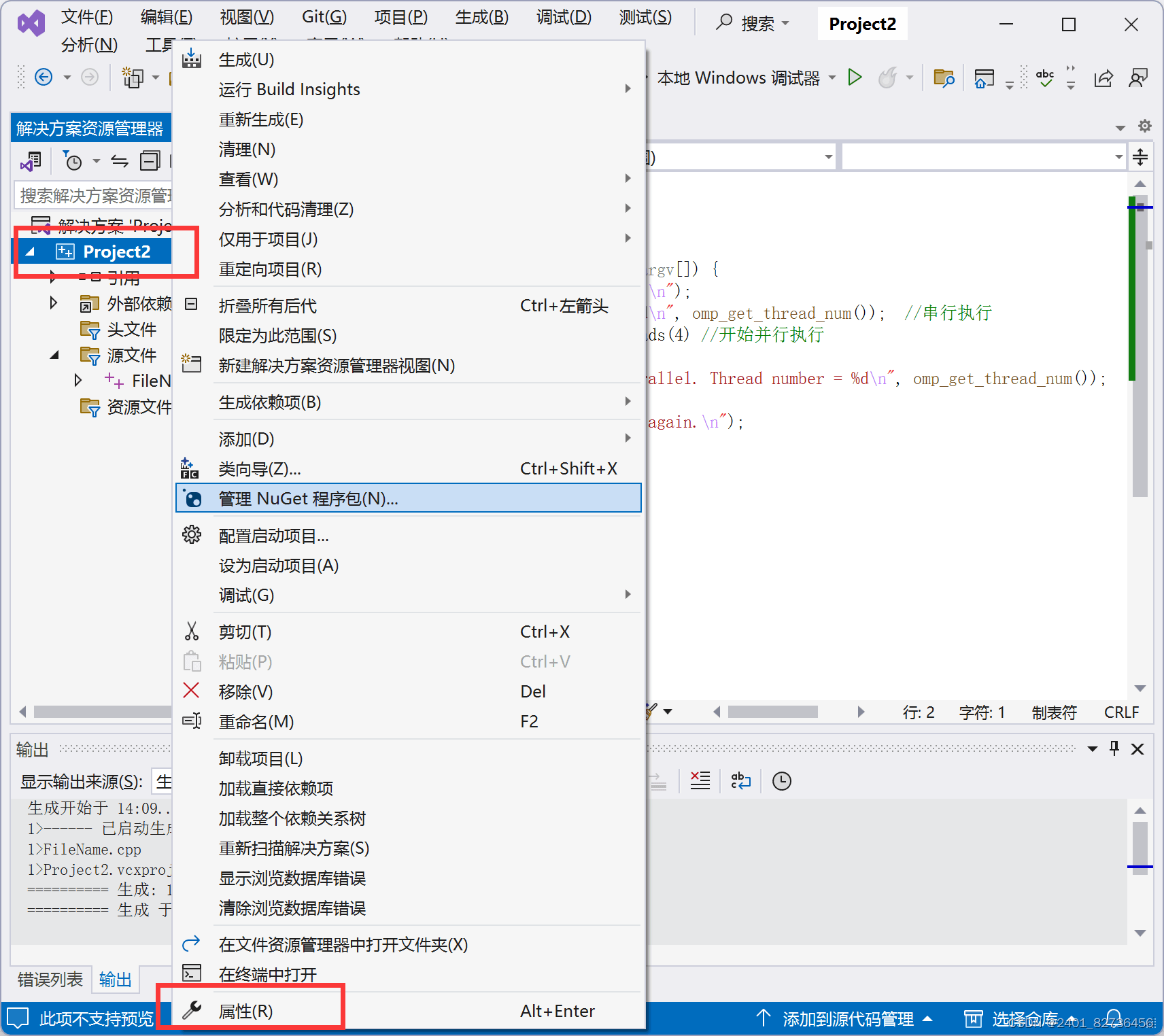
Task: Expand the FileName file node arrow
Action: (78, 380)
